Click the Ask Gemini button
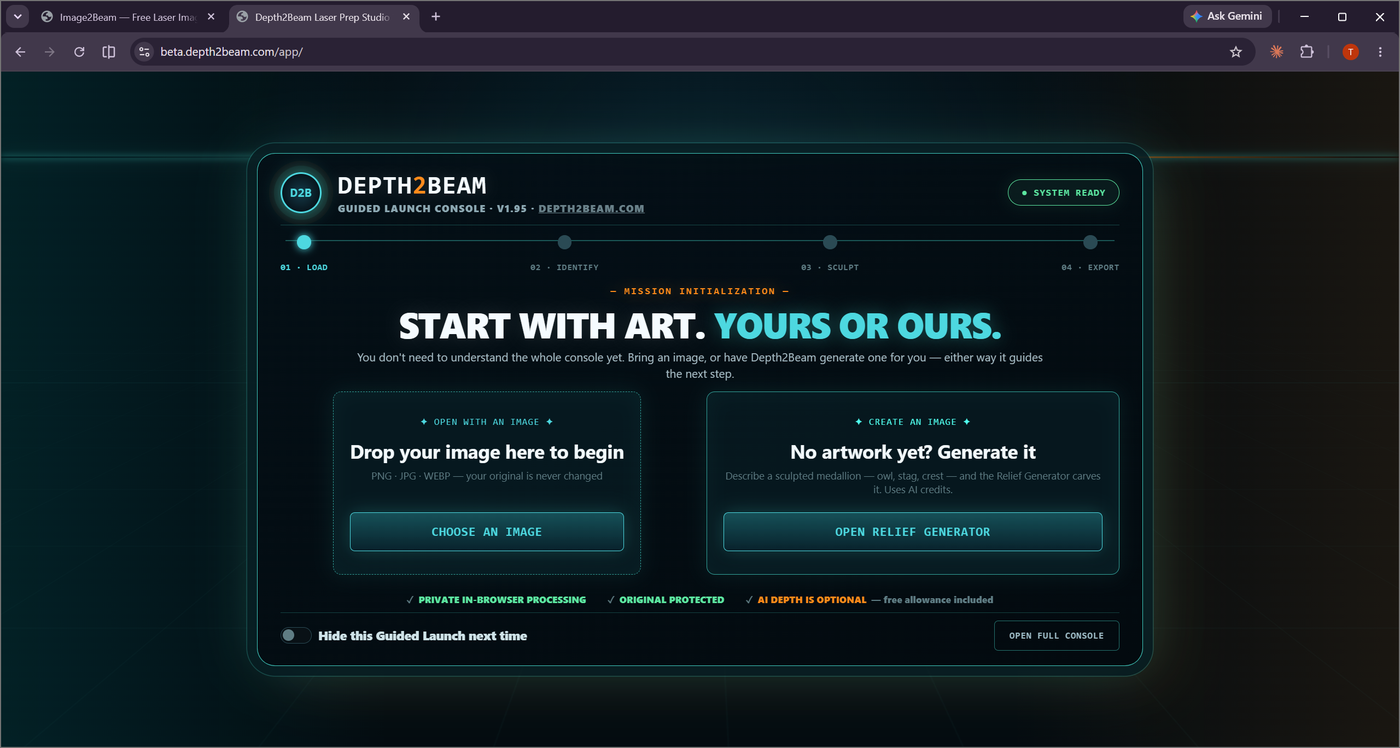The image size is (1400, 748). coord(1228,17)
